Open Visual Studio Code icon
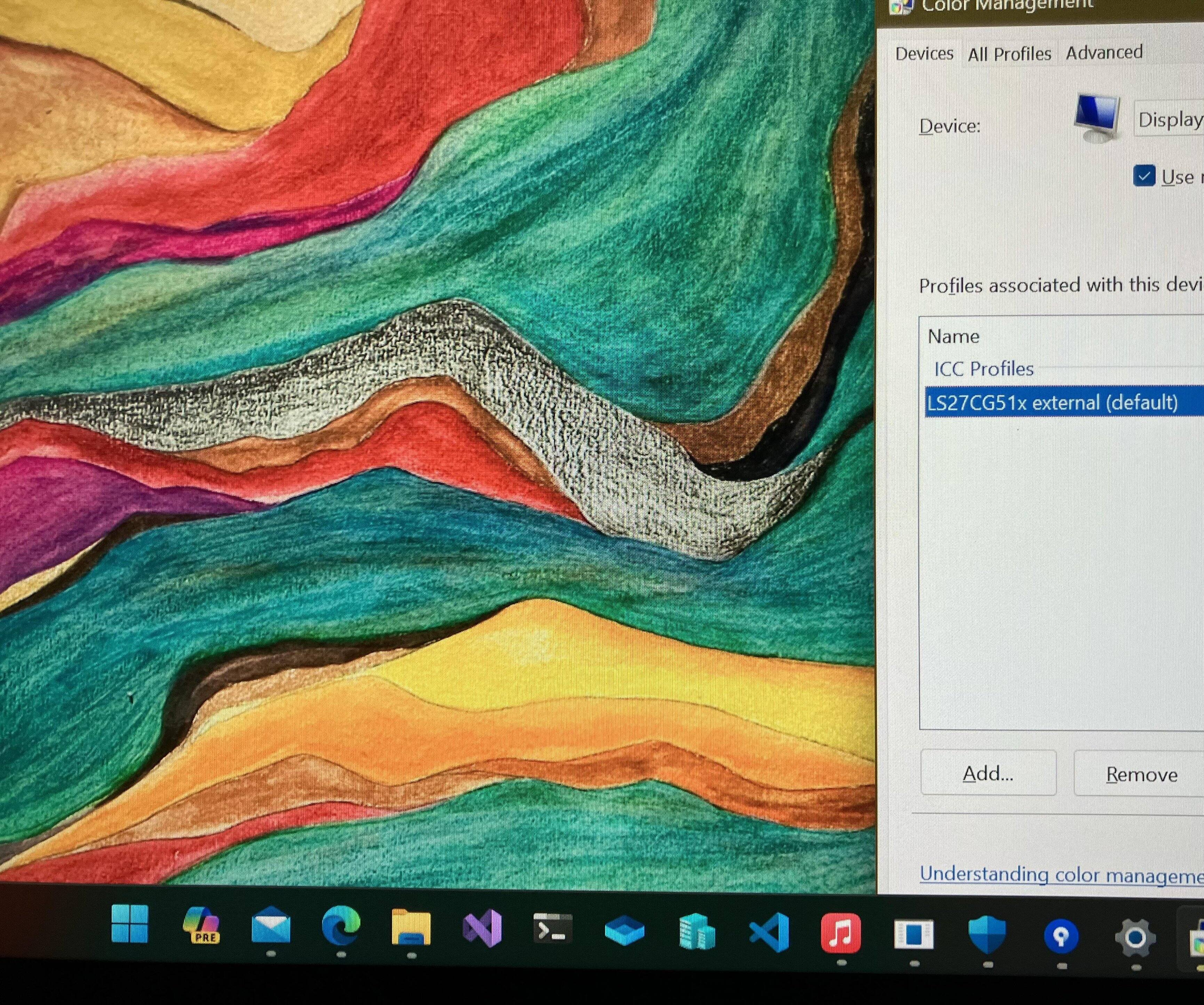 tap(769, 933)
